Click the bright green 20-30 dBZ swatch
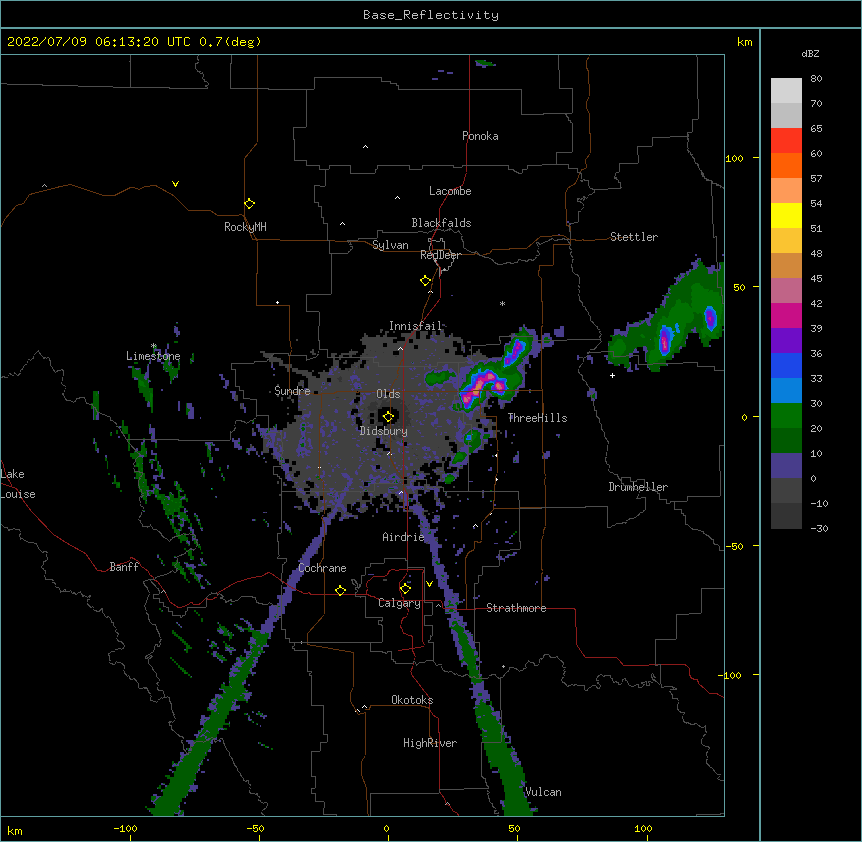 pyautogui.click(x=786, y=416)
